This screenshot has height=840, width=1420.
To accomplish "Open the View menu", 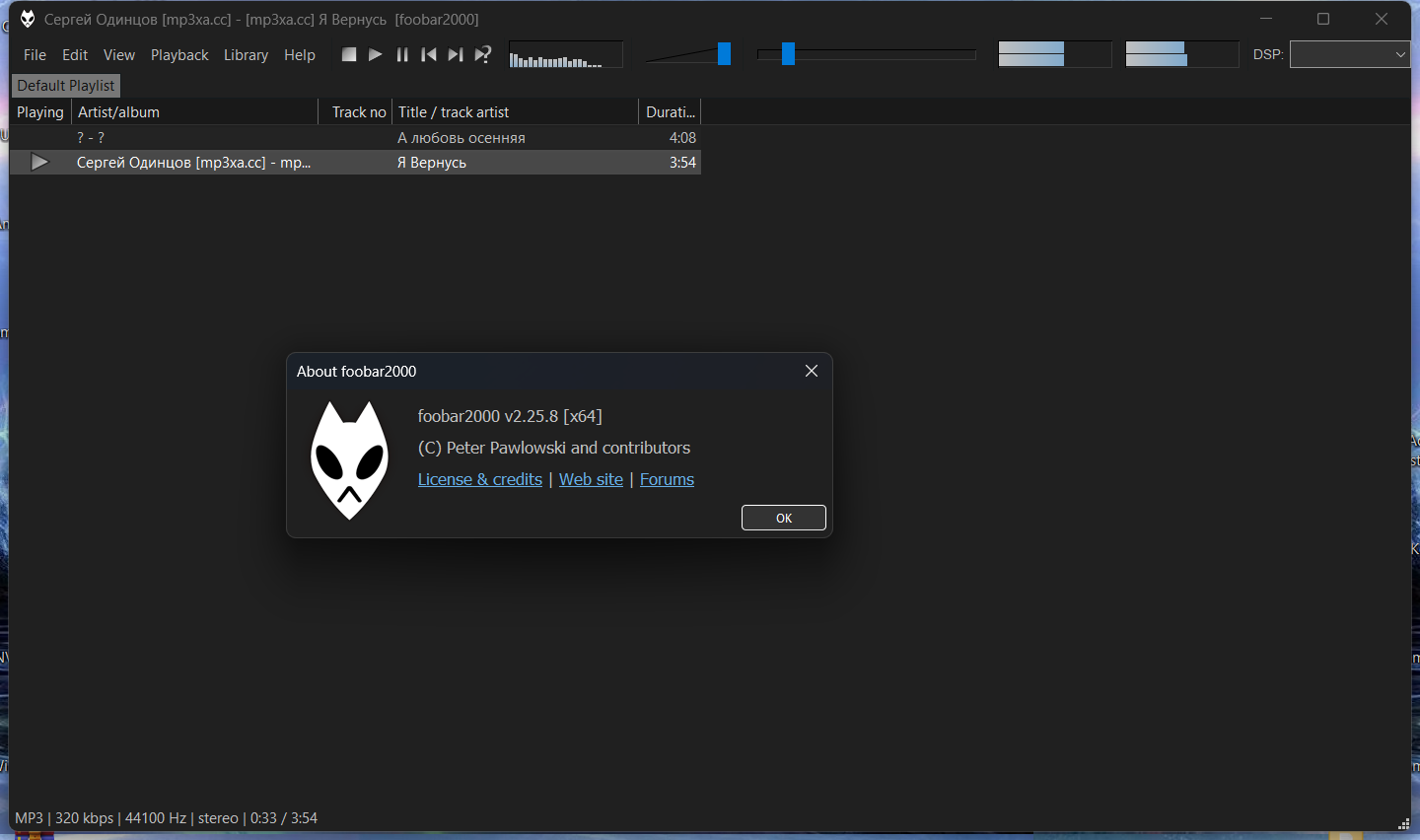I will 119,55.
